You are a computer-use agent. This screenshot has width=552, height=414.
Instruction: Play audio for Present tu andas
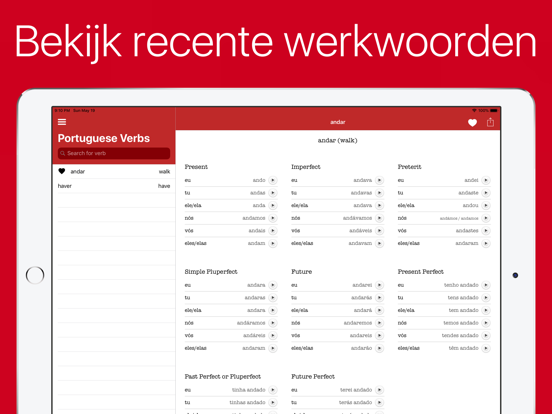(x=273, y=193)
